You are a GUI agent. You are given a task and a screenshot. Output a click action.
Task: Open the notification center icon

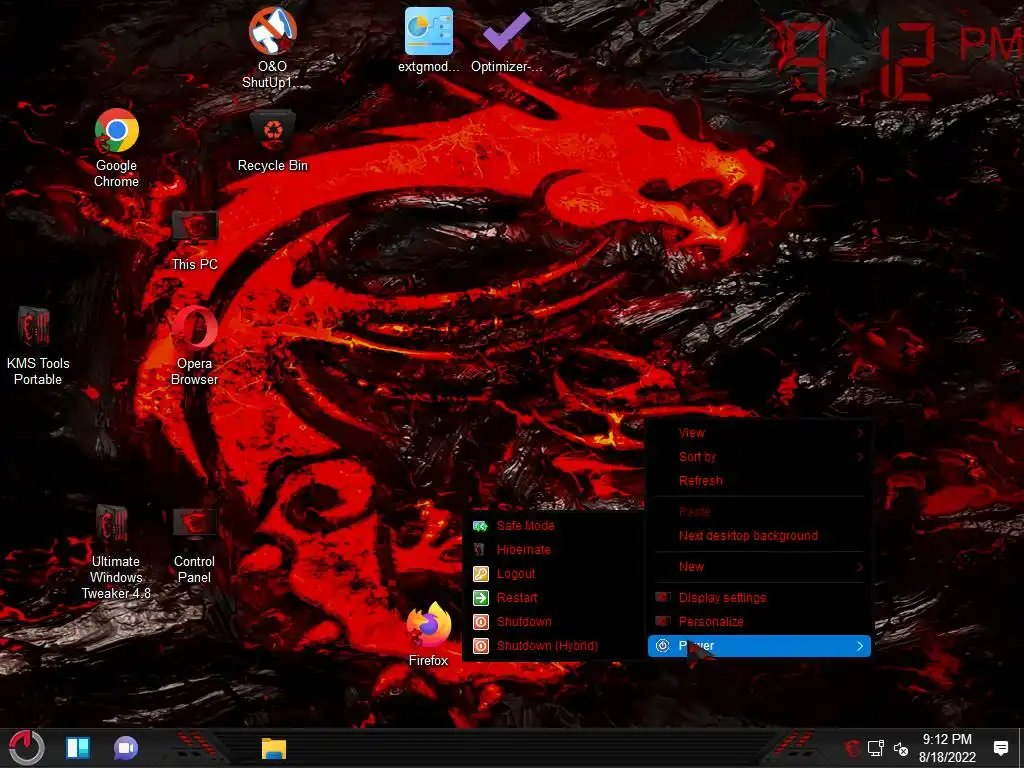click(1000, 748)
